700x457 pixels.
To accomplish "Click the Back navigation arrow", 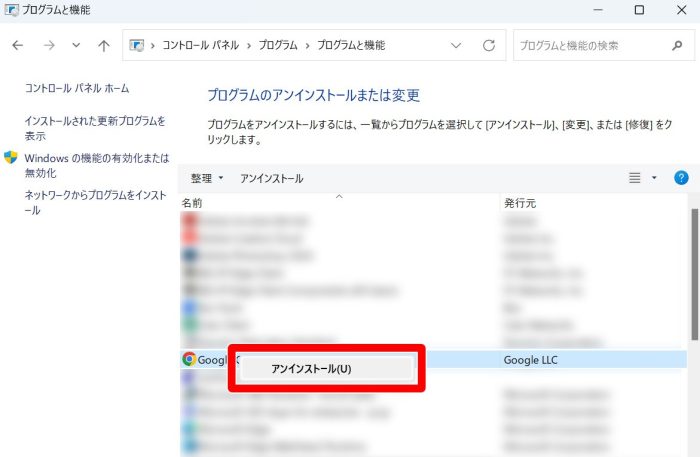I will pyautogui.click(x=18, y=46).
